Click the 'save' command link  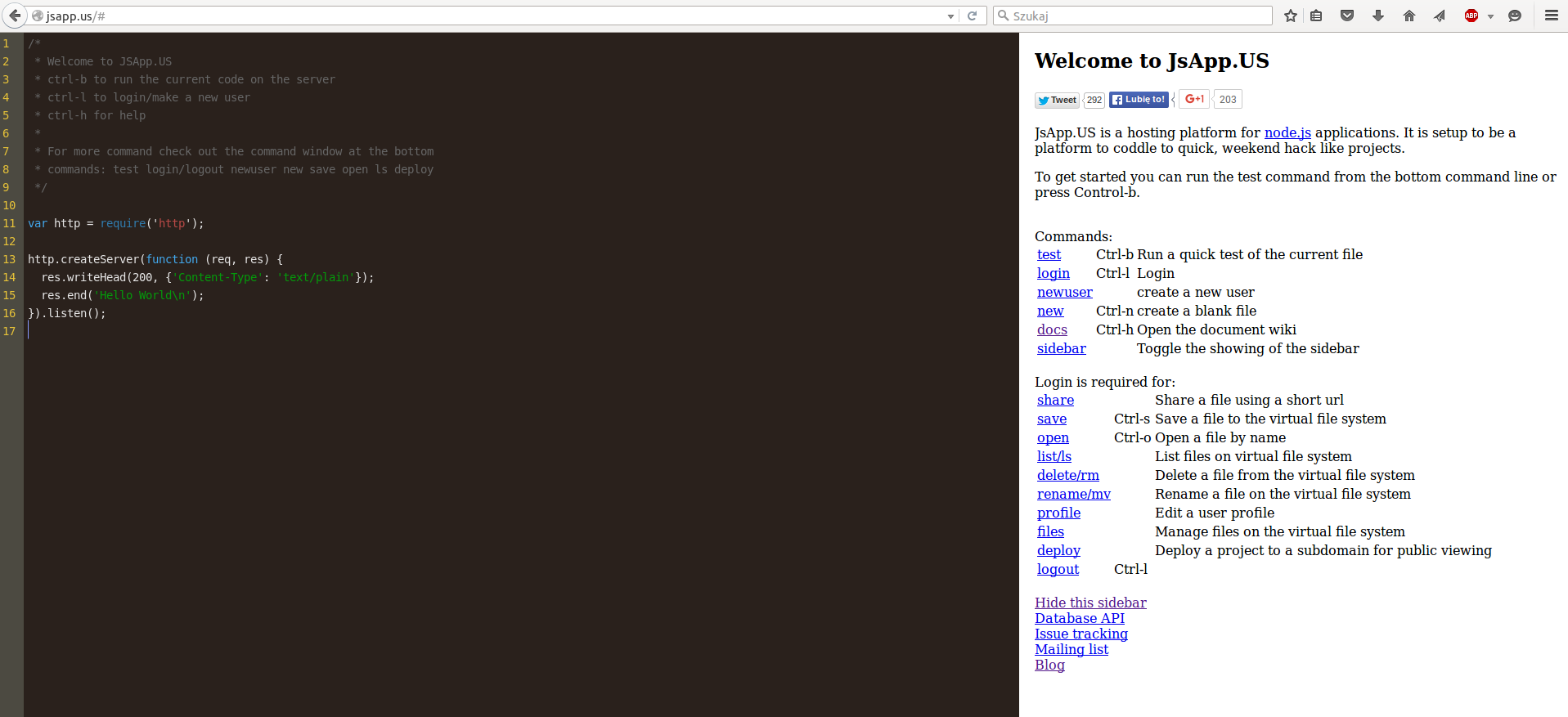[1052, 419]
